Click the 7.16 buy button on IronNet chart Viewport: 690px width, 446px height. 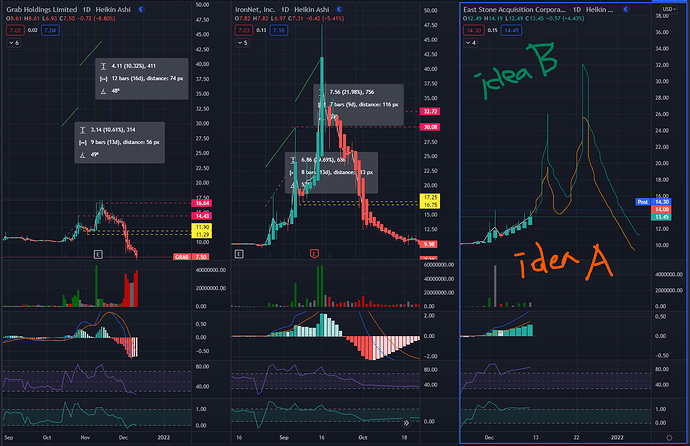click(x=279, y=30)
